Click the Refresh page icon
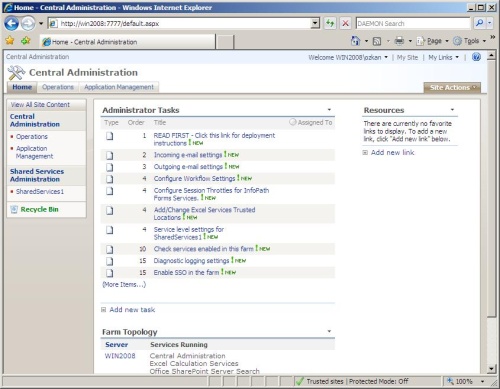500x389 pixels. click(x=330, y=23)
